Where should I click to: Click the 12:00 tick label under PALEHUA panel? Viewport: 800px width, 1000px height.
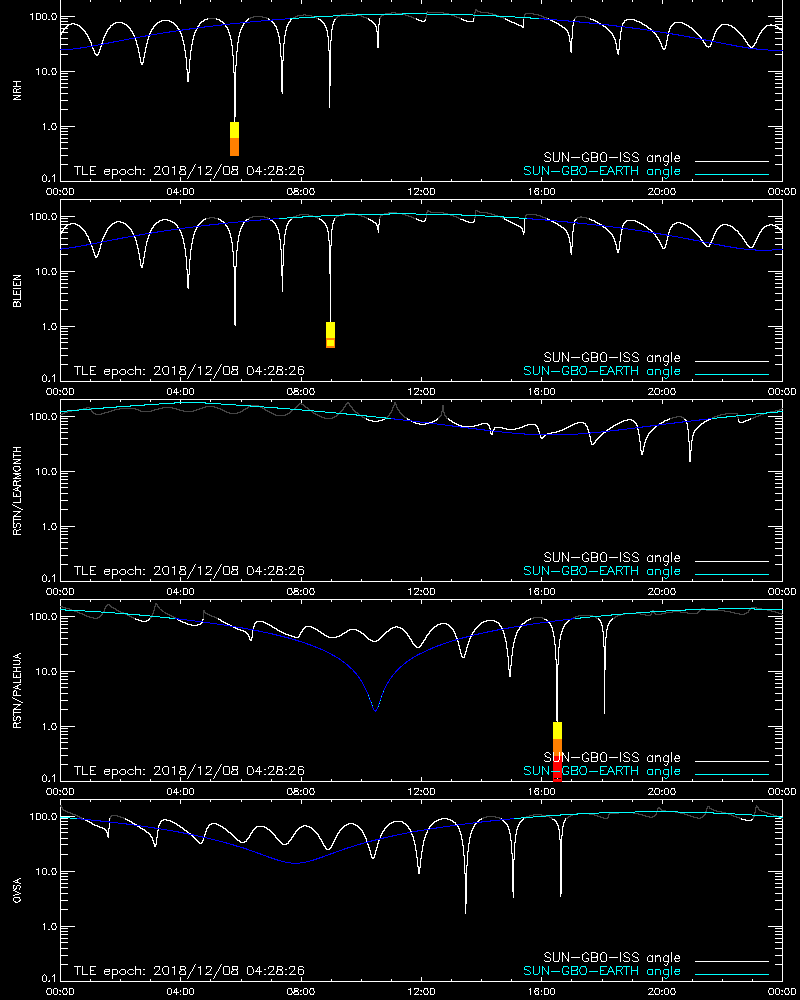coord(421,791)
